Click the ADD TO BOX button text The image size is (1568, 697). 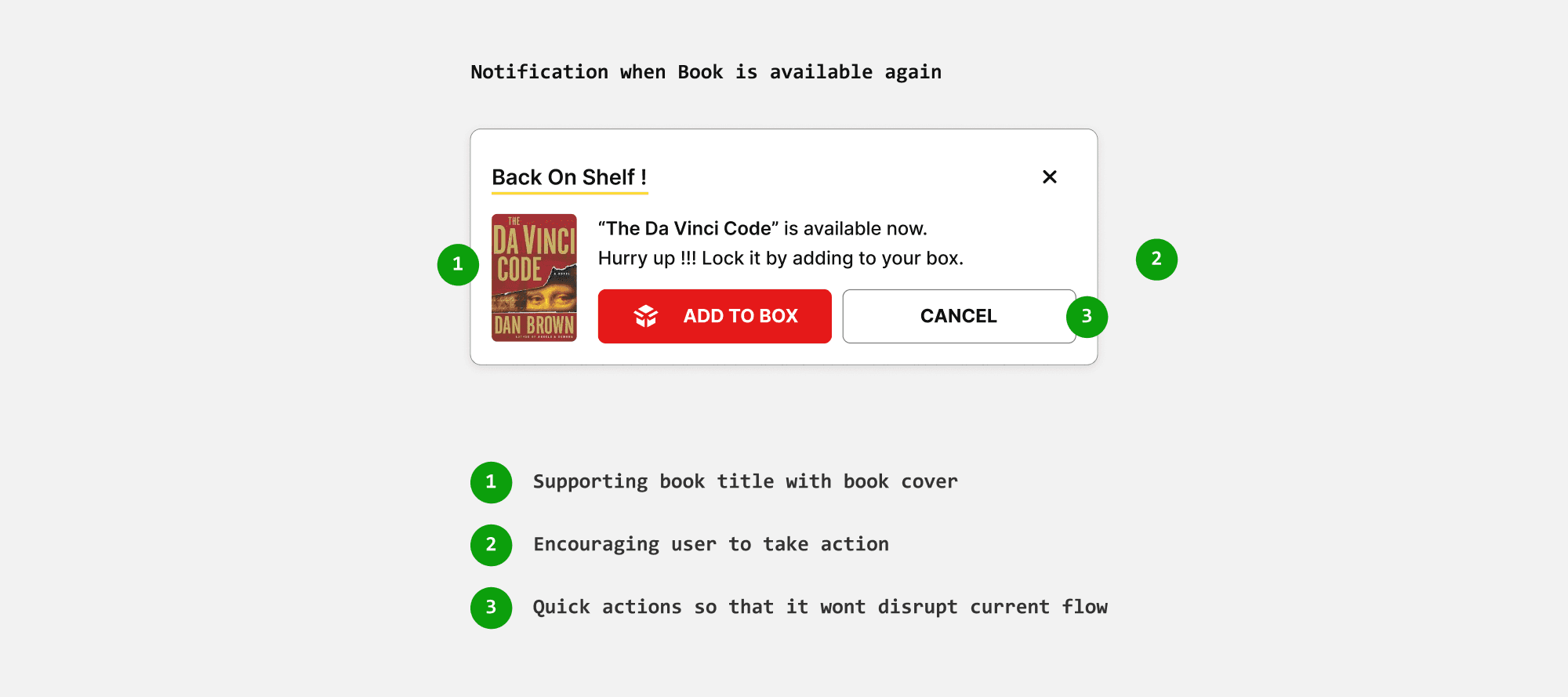pos(740,316)
